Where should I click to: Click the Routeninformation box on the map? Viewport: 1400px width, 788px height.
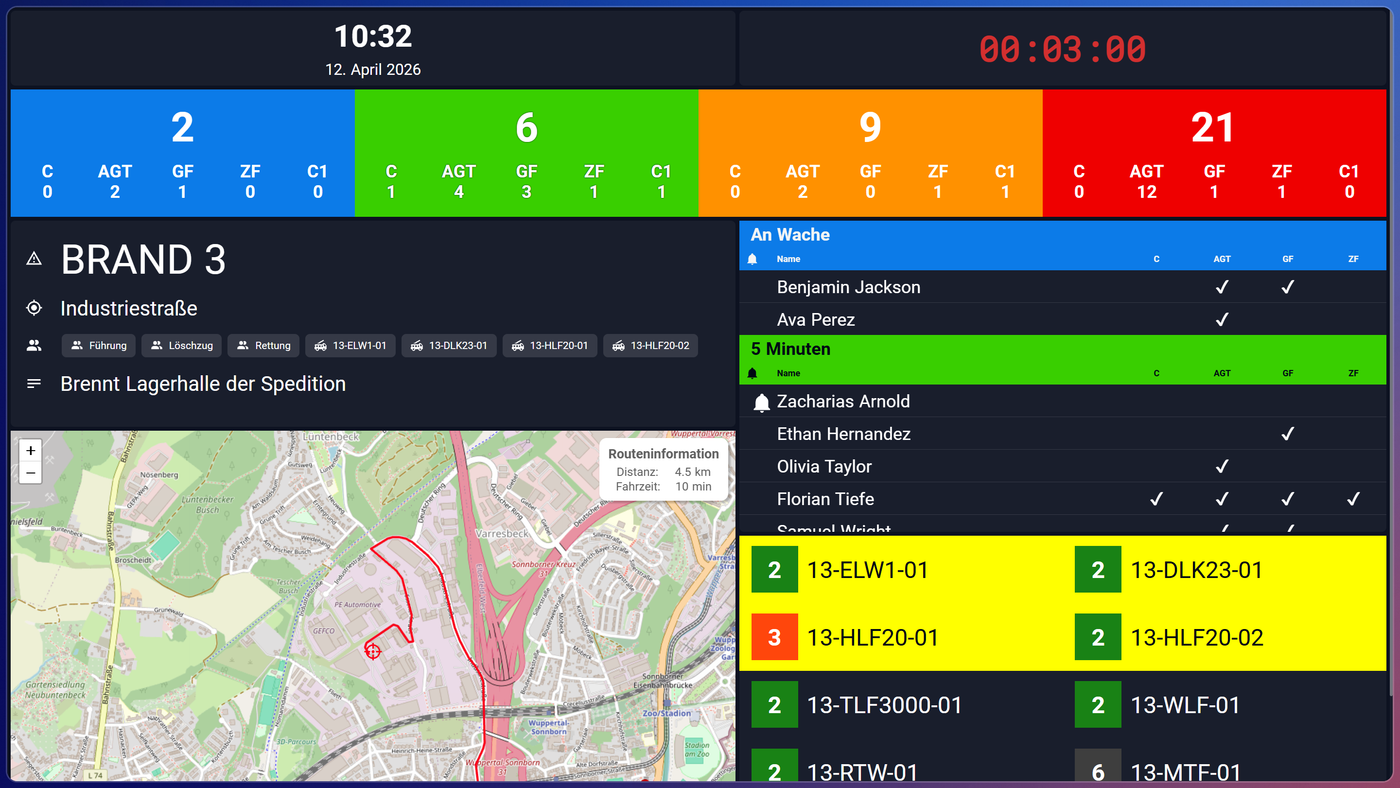[663, 470]
